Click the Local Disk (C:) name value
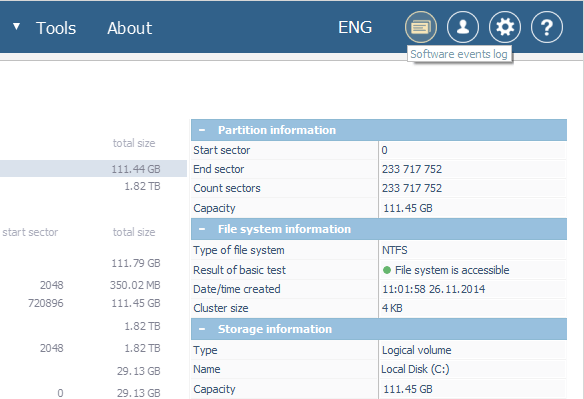This screenshot has height=399, width=584. click(x=415, y=369)
